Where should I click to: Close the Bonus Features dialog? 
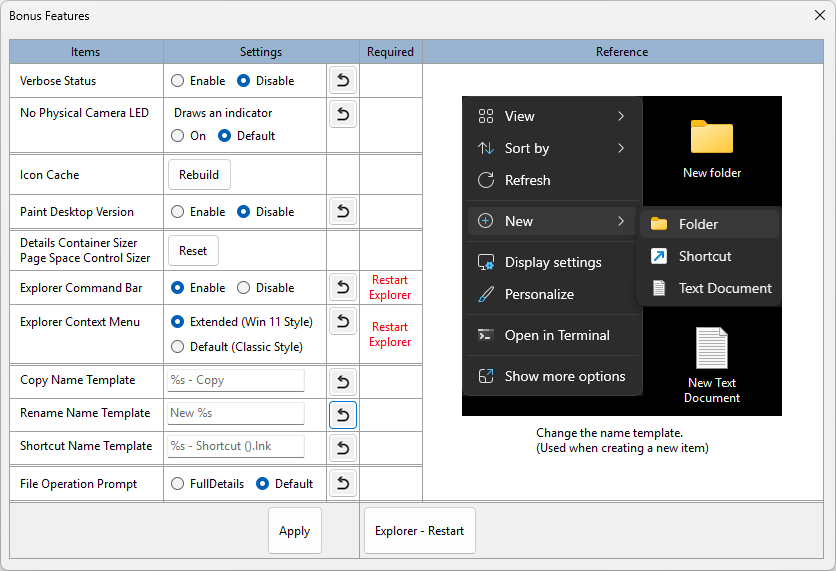coord(820,15)
